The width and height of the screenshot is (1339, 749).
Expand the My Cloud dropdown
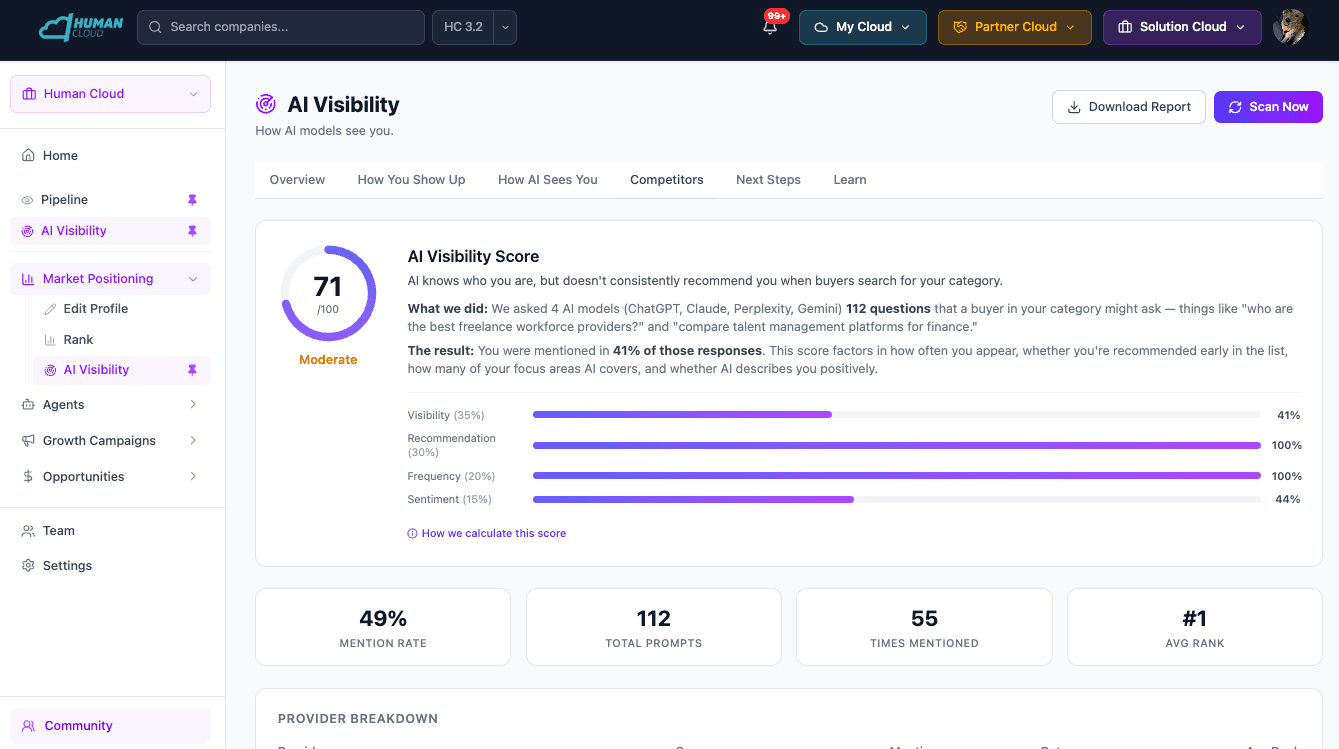pyautogui.click(x=906, y=27)
